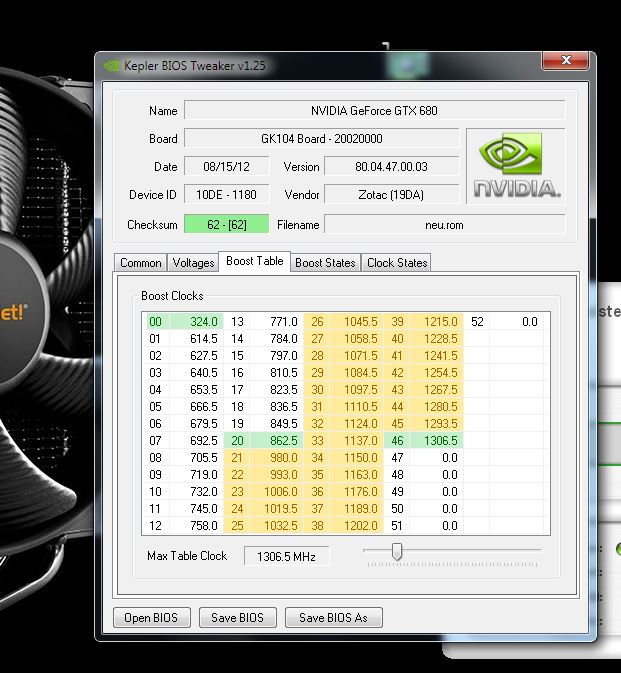Select boost clock value 1006.0
Image resolution: width=621 pixels, height=673 pixels.
pyautogui.click(x=277, y=491)
